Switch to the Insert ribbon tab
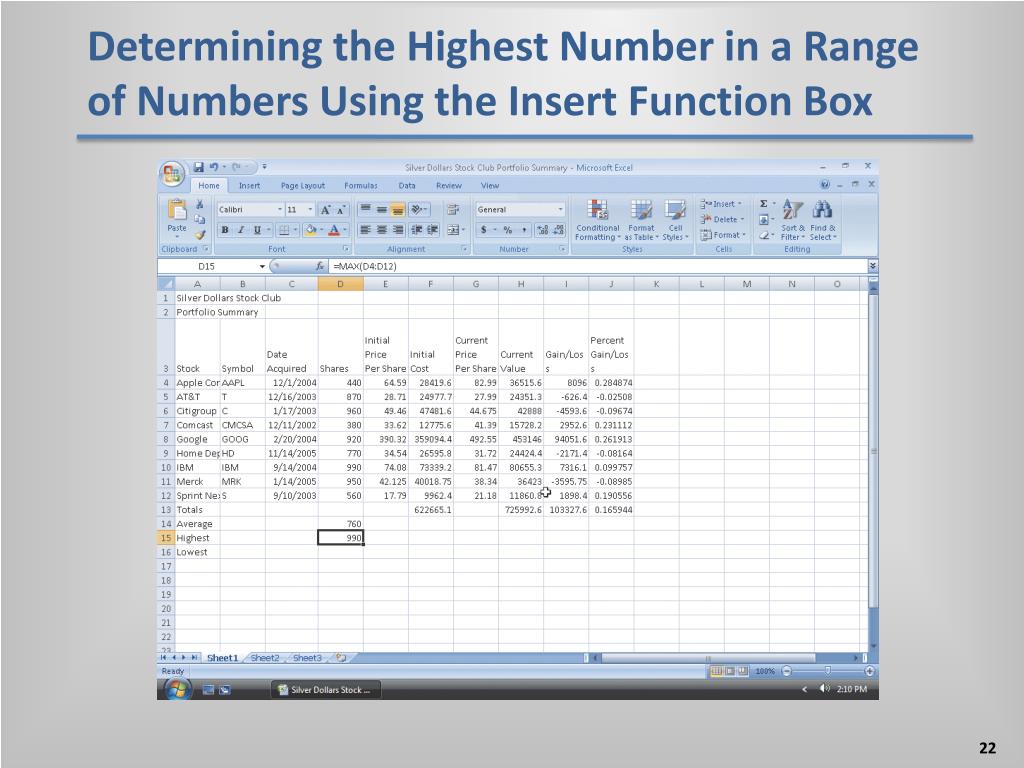The height and width of the screenshot is (768, 1024). pyautogui.click(x=249, y=185)
